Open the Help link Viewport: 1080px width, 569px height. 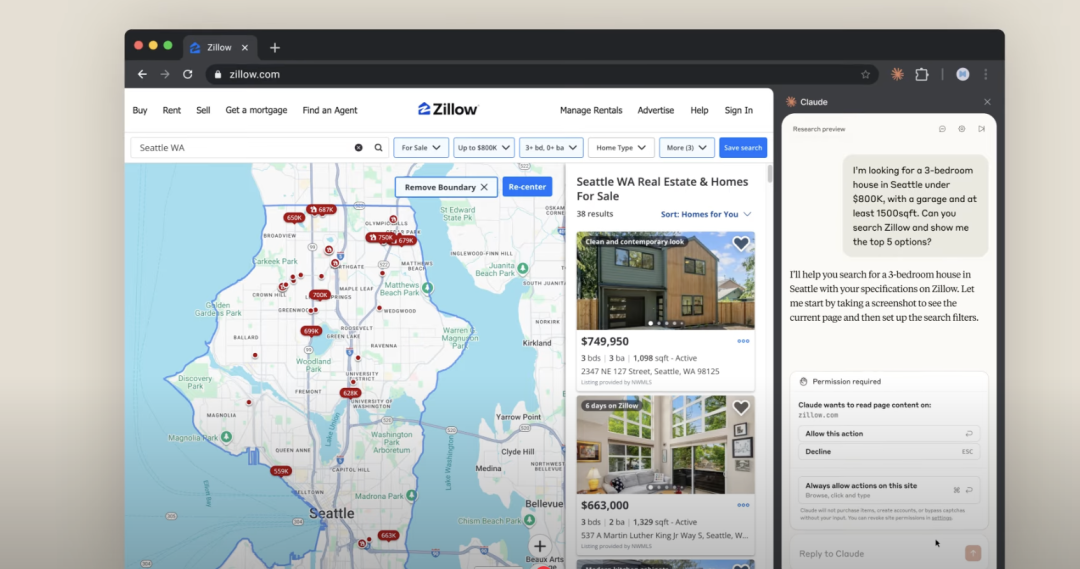(699, 110)
